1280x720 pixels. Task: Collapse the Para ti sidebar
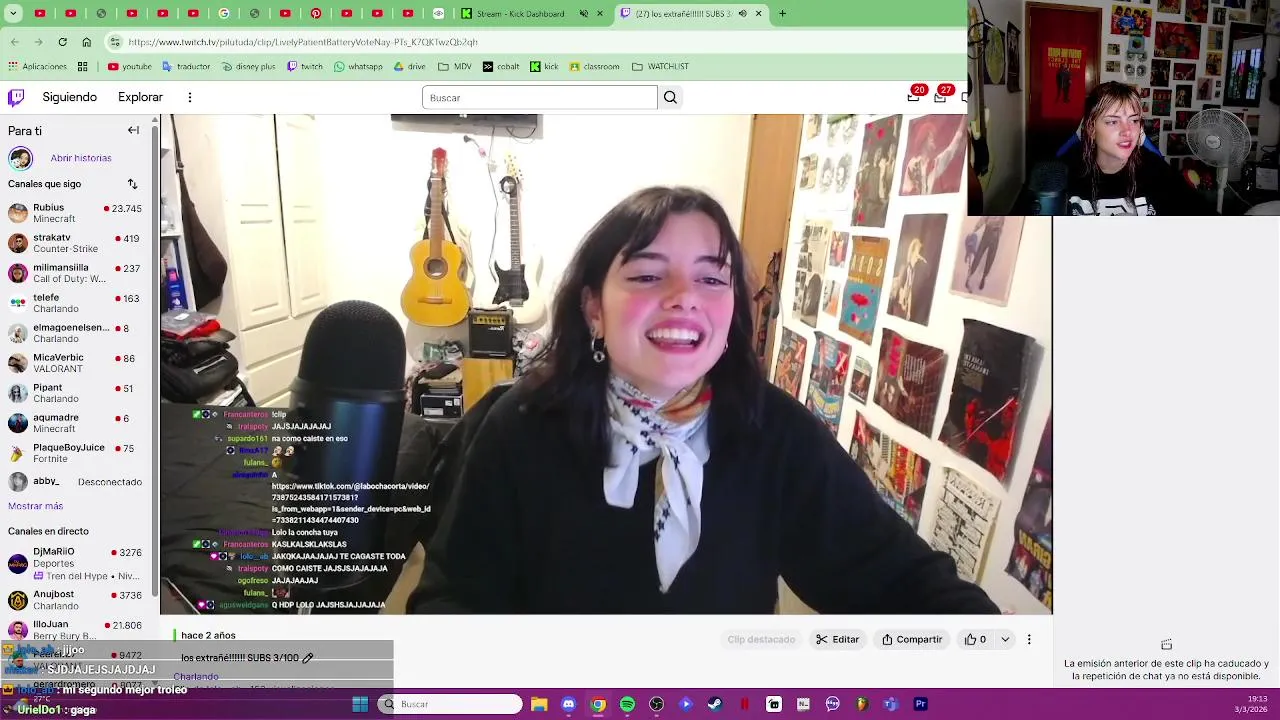(133, 131)
